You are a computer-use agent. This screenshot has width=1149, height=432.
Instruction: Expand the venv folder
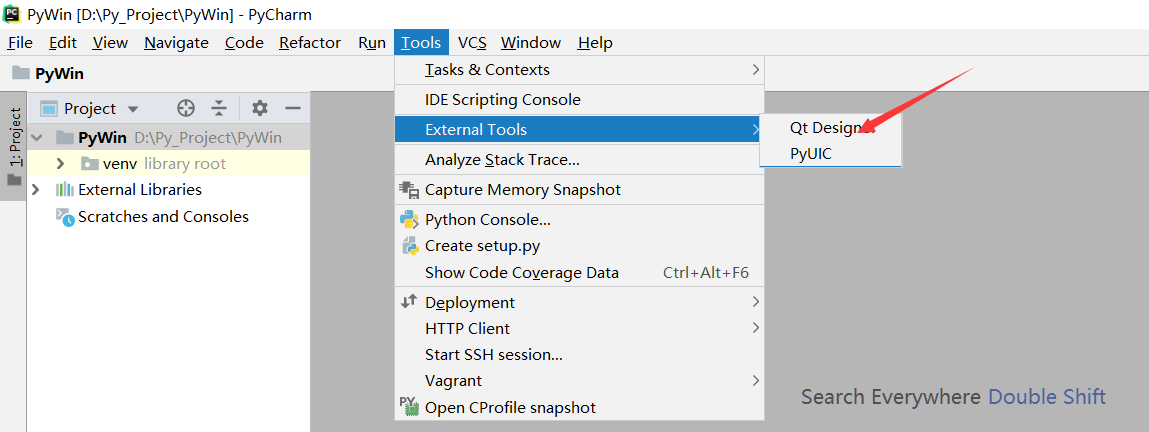(61, 163)
